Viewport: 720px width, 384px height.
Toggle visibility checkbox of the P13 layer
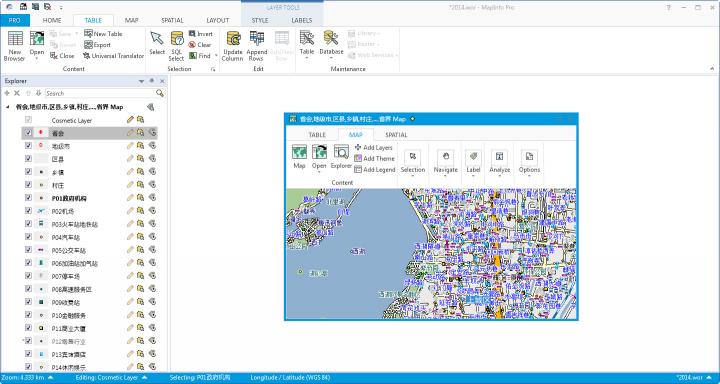(28, 354)
